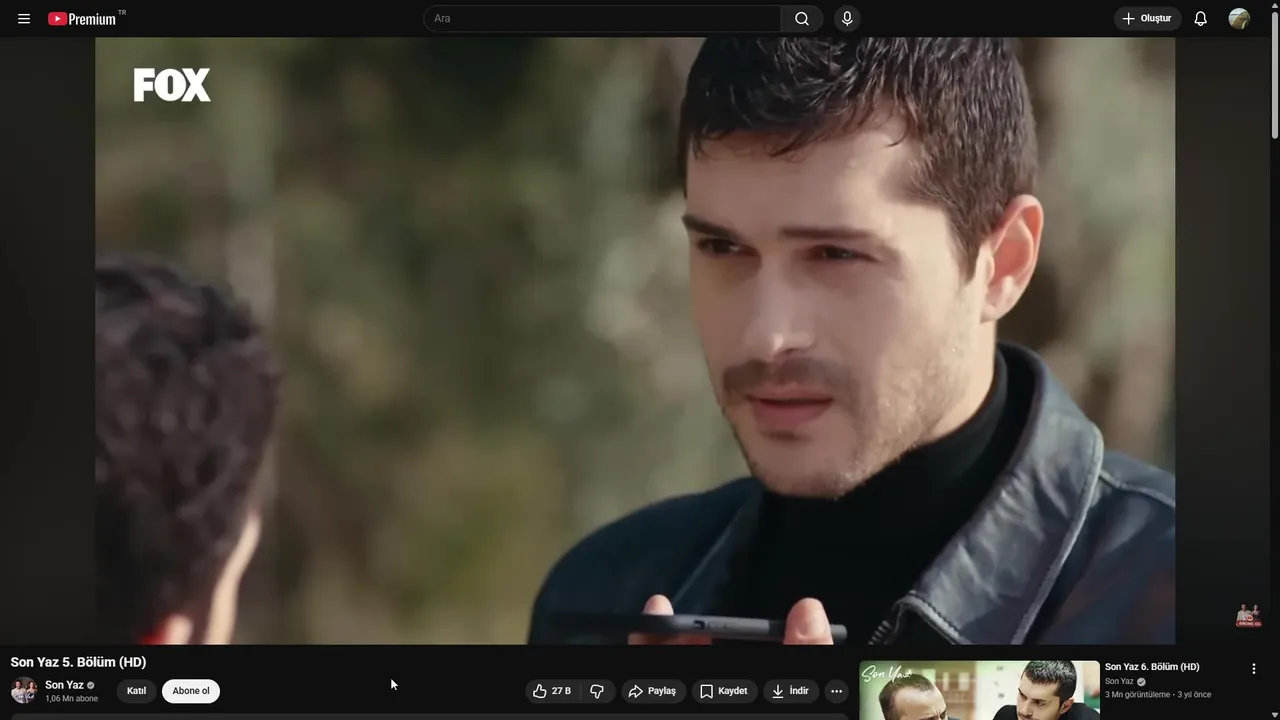Open the hamburger guide menu
Image resolution: width=1280 pixels, height=720 pixels.
tap(24, 19)
